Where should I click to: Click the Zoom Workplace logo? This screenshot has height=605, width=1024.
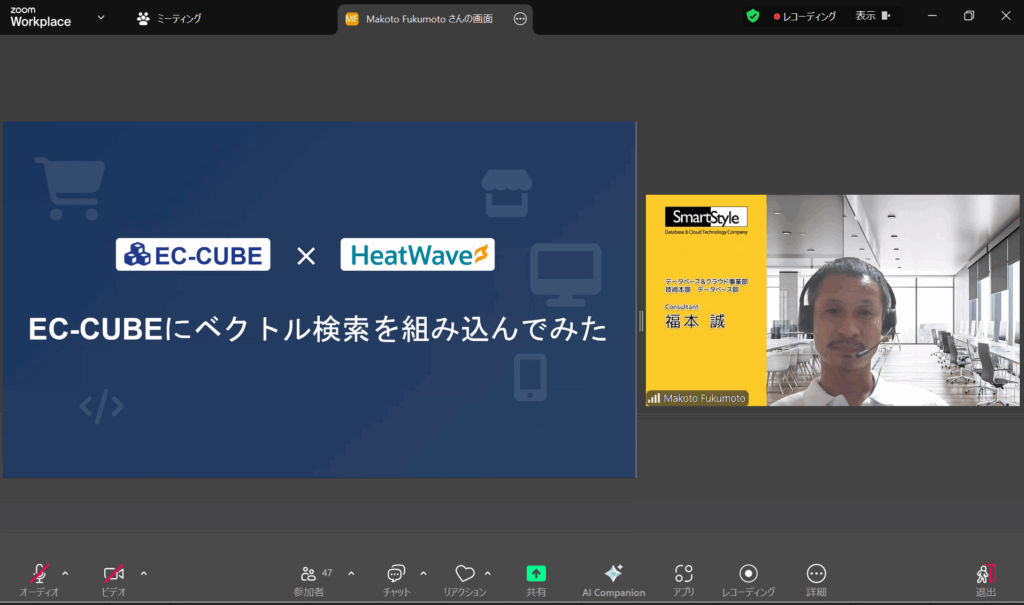pos(40,17)
